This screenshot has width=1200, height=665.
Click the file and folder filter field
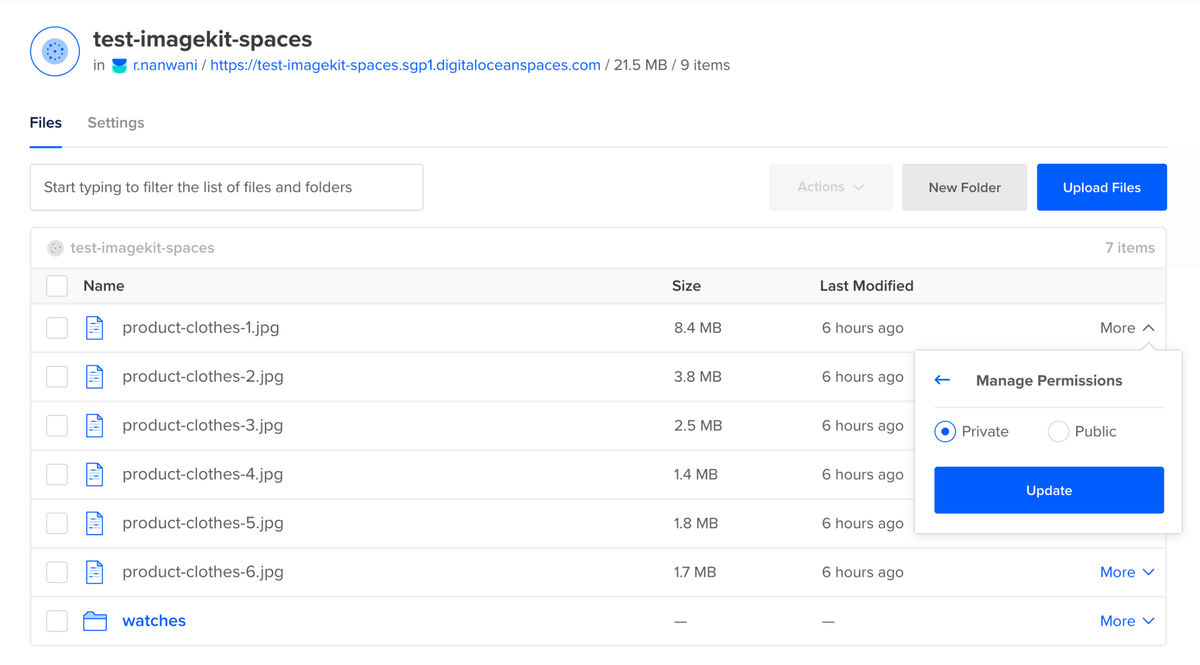(x=226, y=187)
